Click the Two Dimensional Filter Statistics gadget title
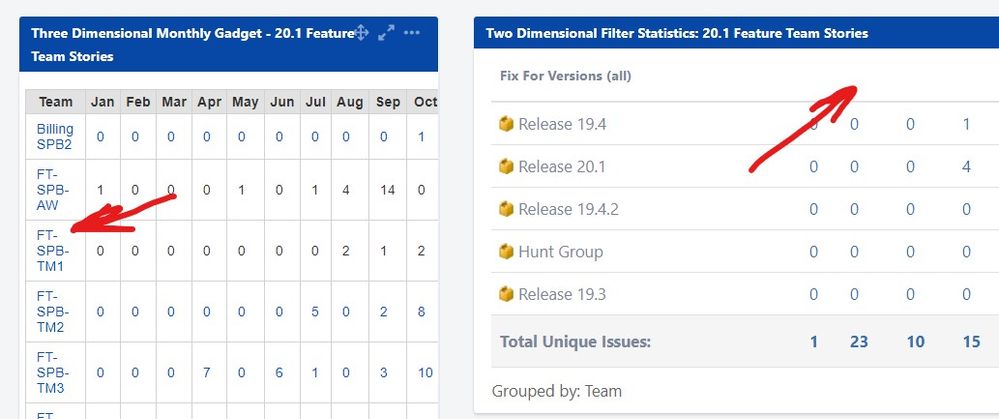The height and width of the screenshot is (419, 999). [x=677, y=33]
